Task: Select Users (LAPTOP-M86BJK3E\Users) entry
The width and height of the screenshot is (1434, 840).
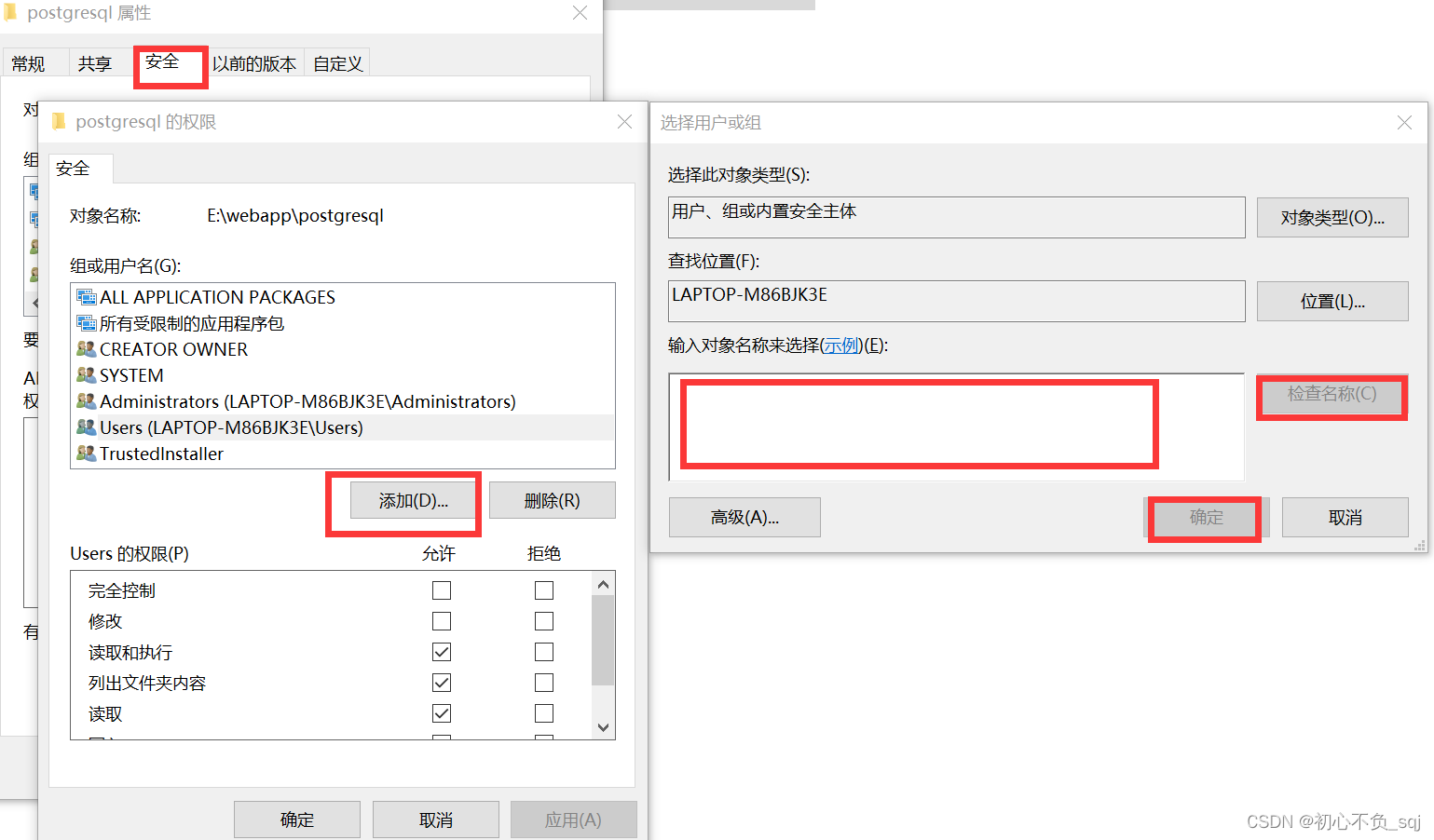Action: click(343, 427)
